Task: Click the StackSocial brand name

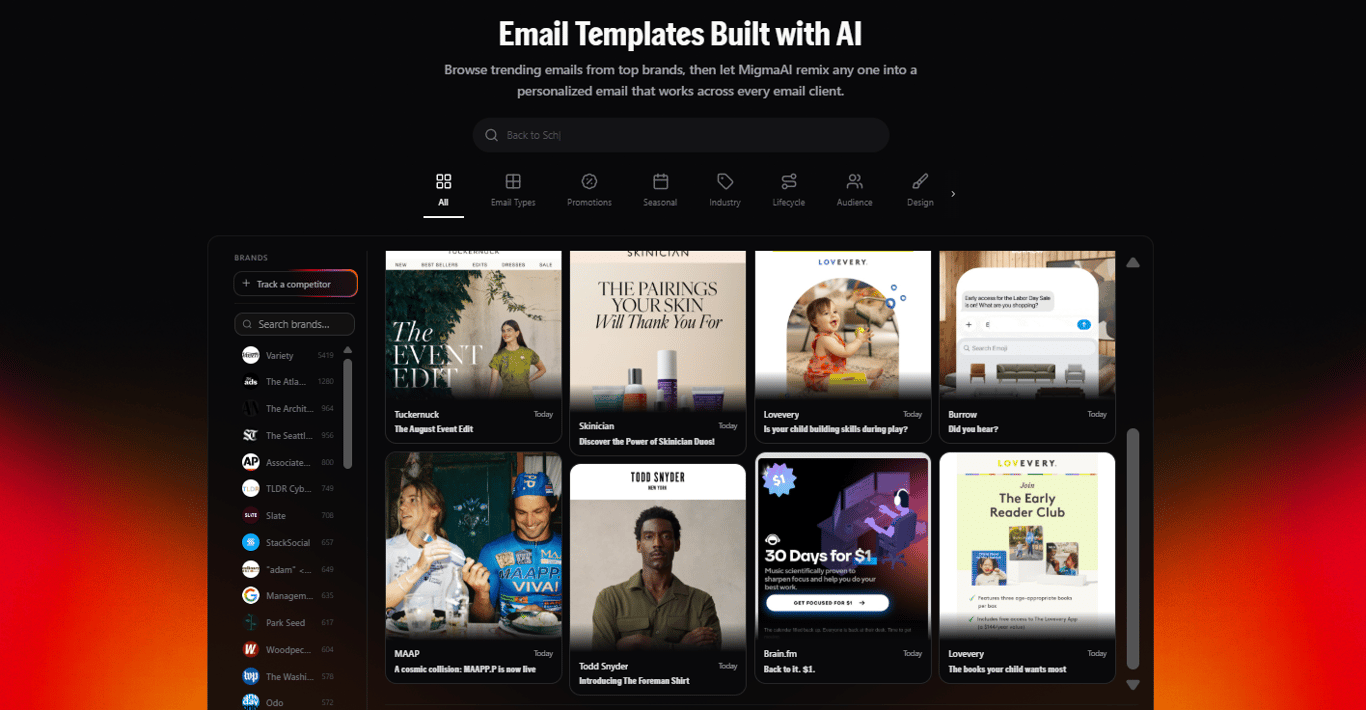Action: 288,542
